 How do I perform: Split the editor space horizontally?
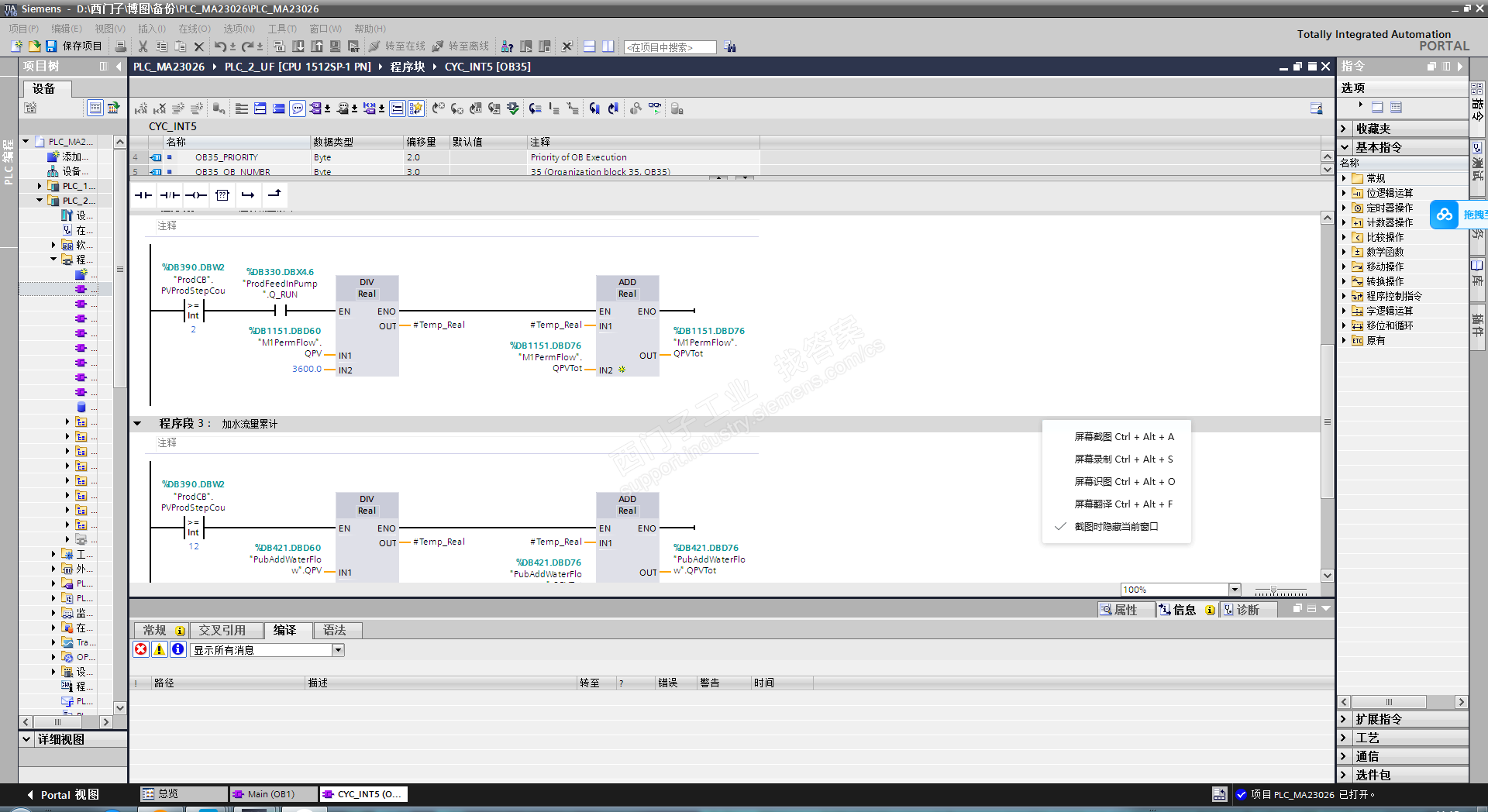click(590, 46)
